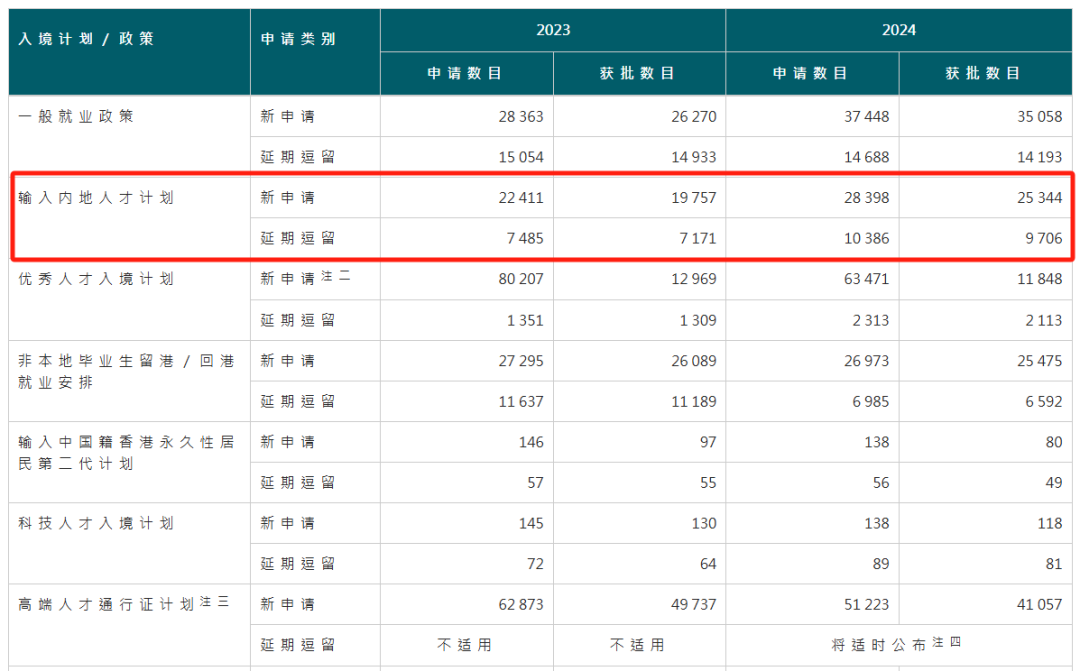
Task: Select 申请数目 header under 2023
Action: click(466, 73)
